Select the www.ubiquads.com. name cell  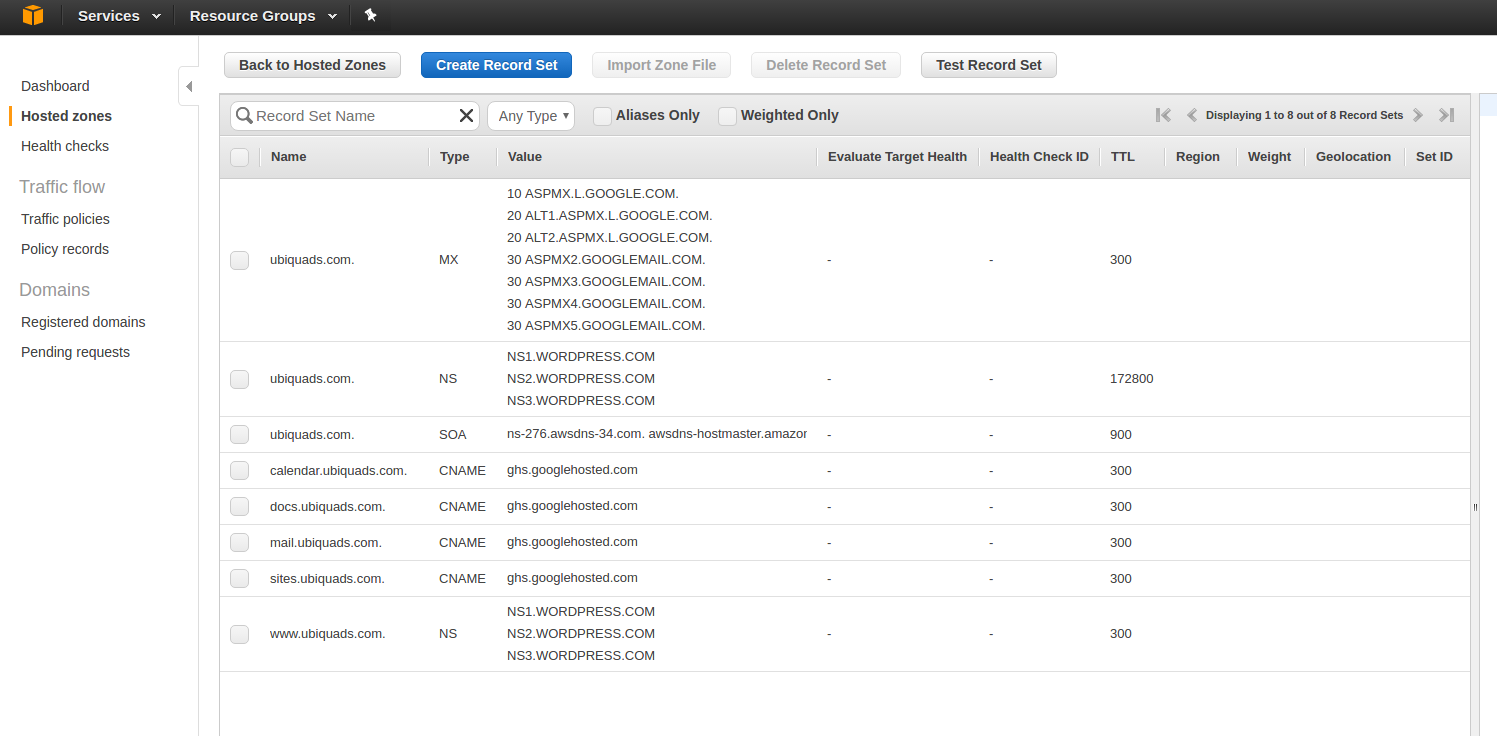tap(327, 634)
